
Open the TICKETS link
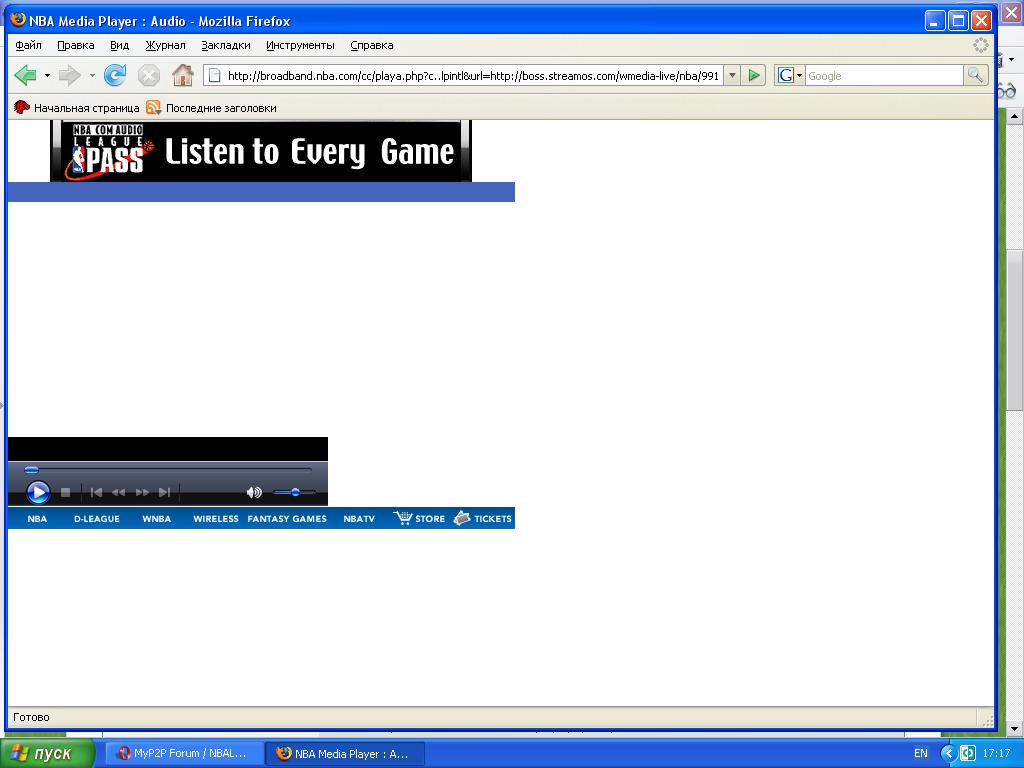click(483, 519)
